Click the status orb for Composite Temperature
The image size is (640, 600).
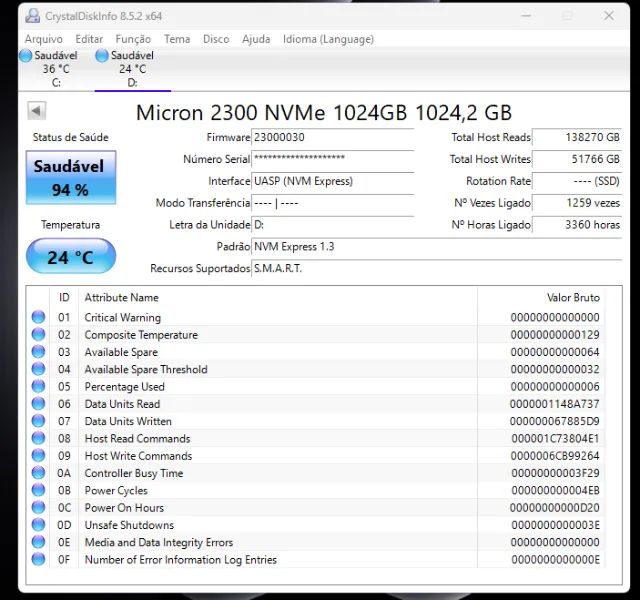pyautogui.click(x=38, y=334)
